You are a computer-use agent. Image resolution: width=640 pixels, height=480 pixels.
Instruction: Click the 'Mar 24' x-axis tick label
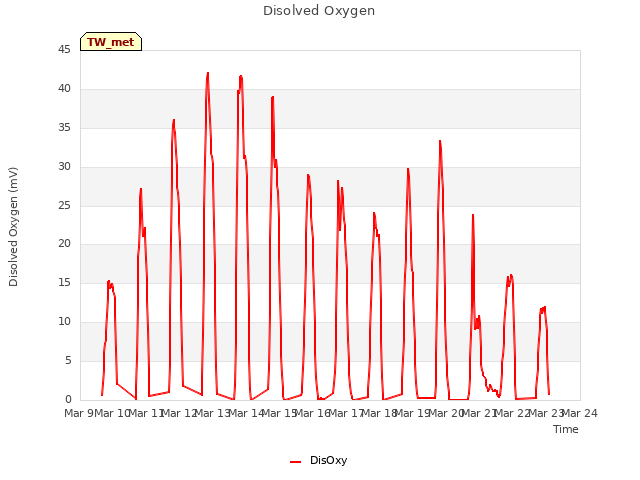[580, 413]
